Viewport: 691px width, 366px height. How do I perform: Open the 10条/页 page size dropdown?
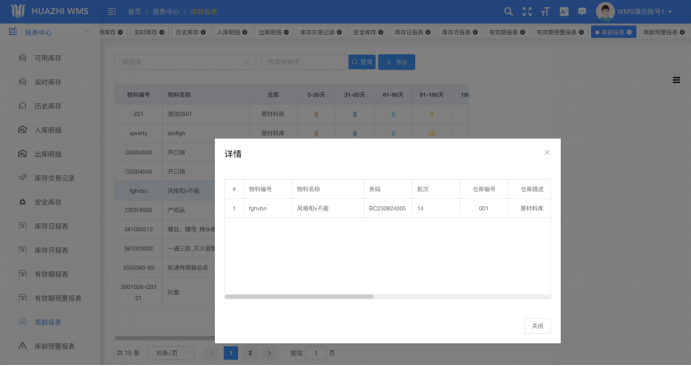pos(171,353)
